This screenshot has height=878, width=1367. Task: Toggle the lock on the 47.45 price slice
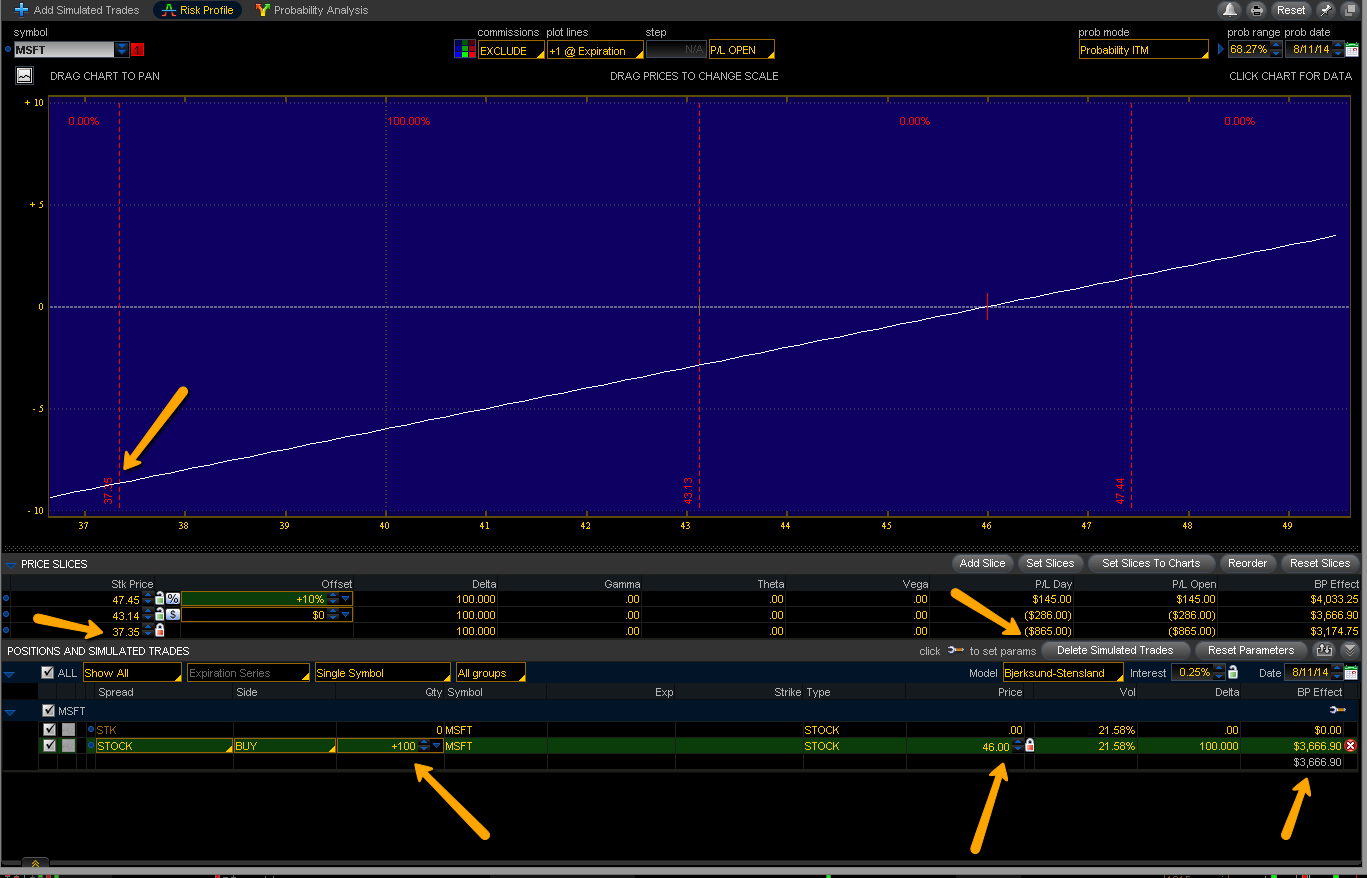coord(159,599)
